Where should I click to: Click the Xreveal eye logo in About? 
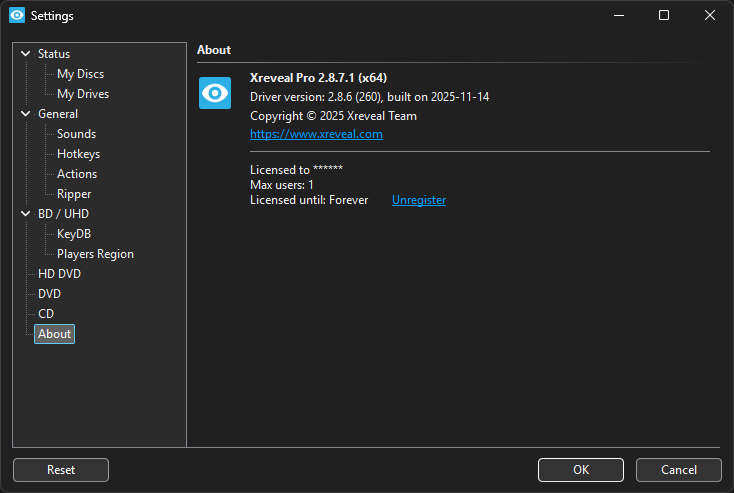pyautogui.click(x=215, y=93)
